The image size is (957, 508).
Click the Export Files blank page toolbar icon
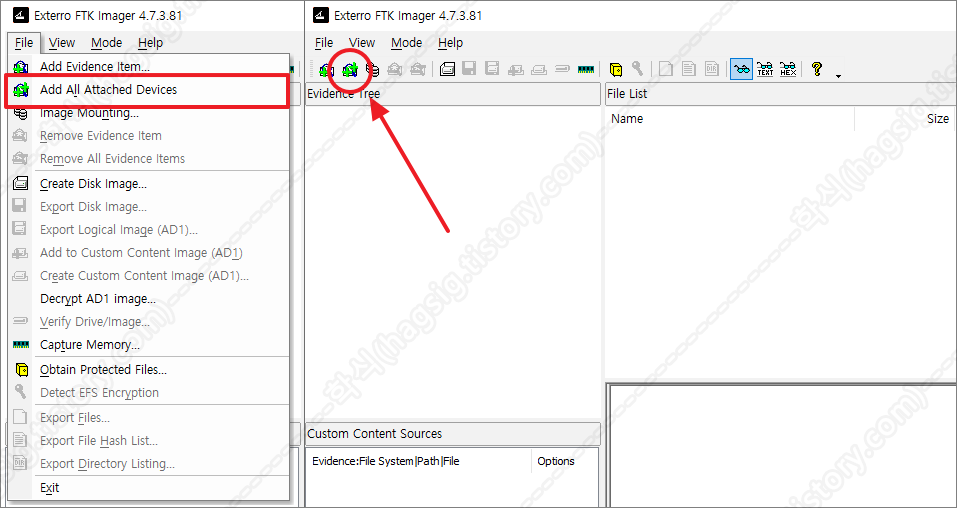tap(666, 69)
